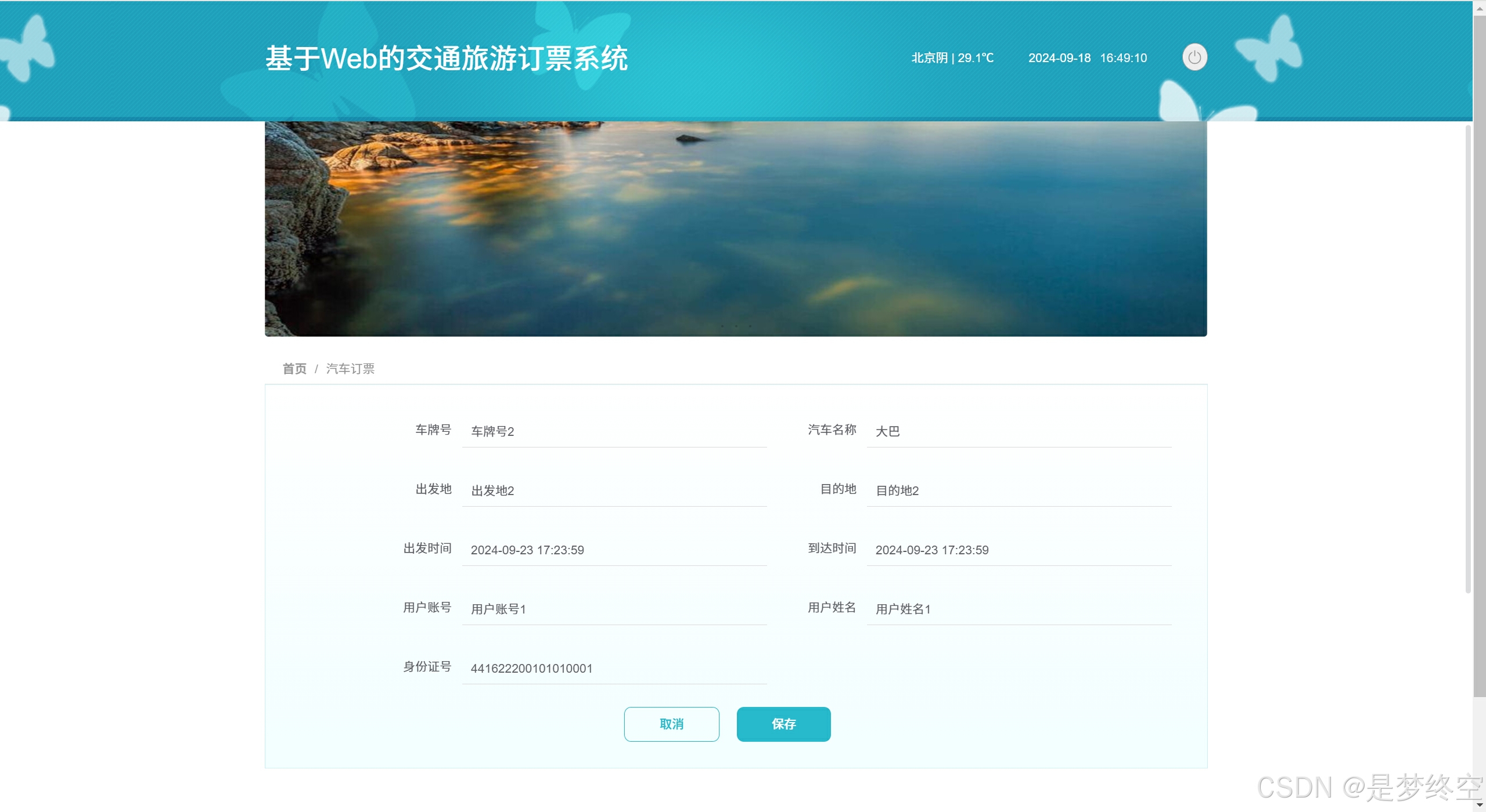Go to 首页 breadcrumb link
This screenshot has height=812, width=1486.
294,369
